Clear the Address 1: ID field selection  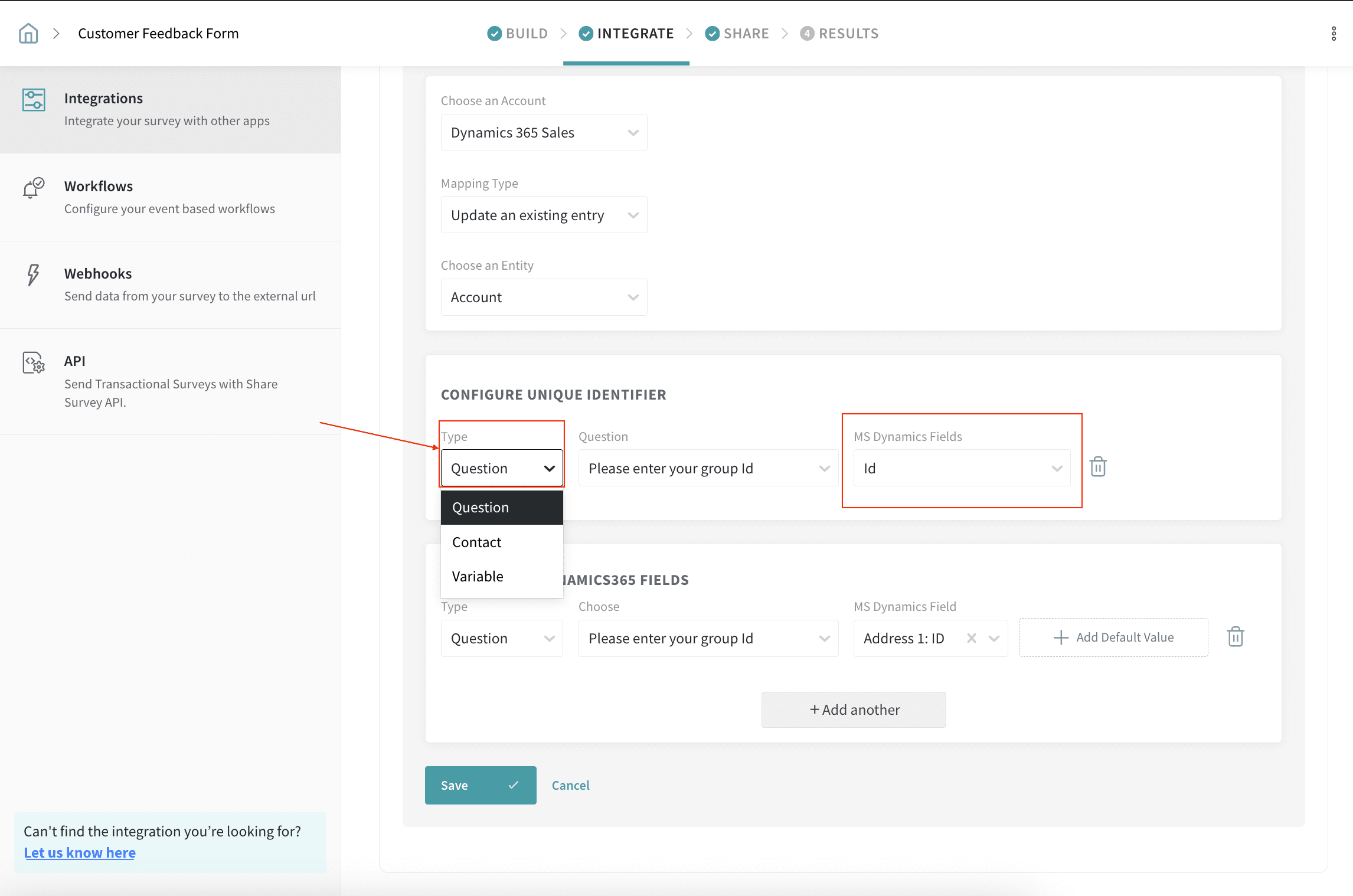971,638
